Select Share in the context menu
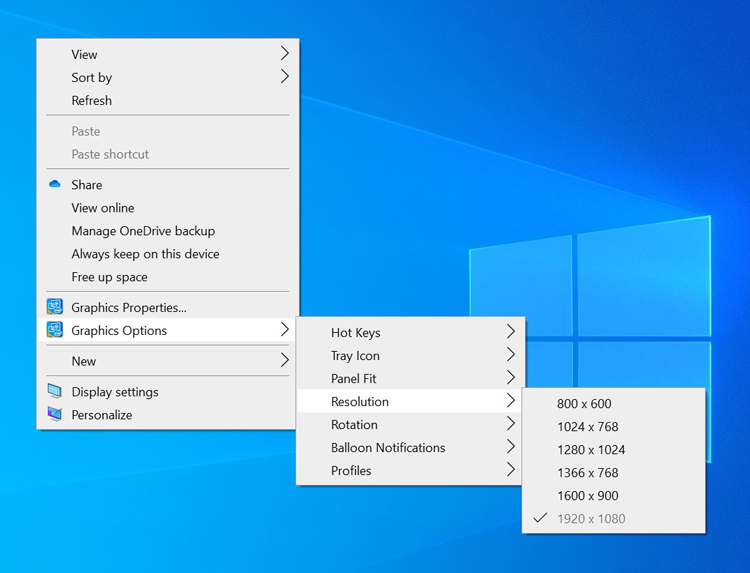The width and height of the screenshot is (750, 573). (168, 185)
